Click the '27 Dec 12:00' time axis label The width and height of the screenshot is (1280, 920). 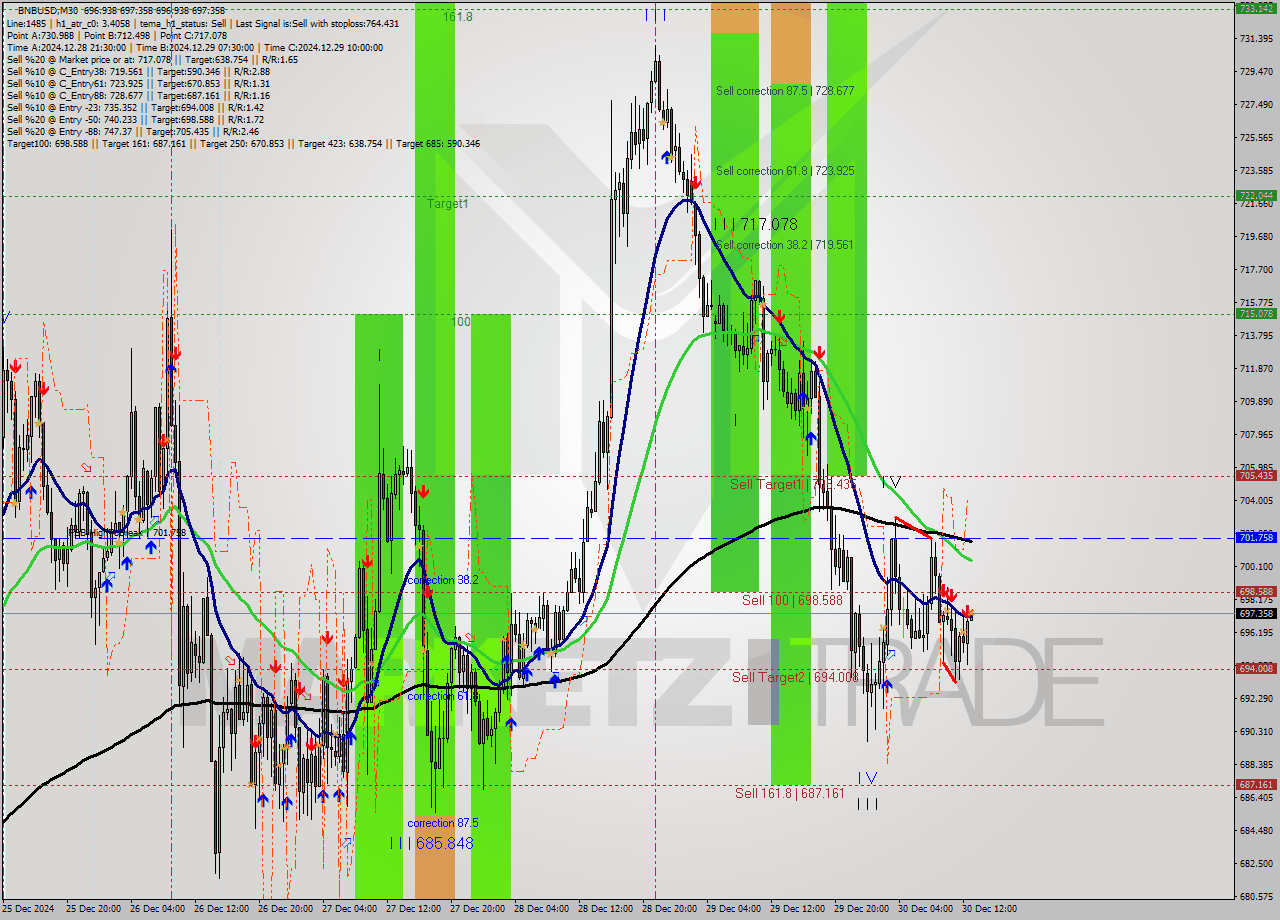414,909
